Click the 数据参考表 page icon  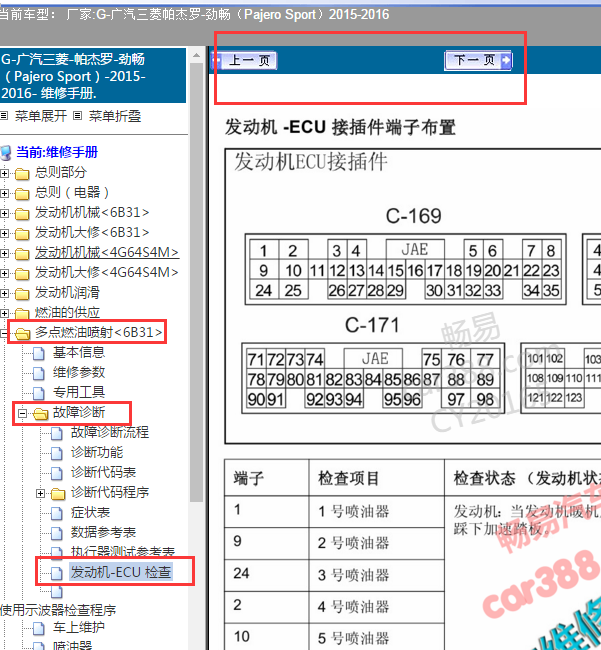coord(57,533)
